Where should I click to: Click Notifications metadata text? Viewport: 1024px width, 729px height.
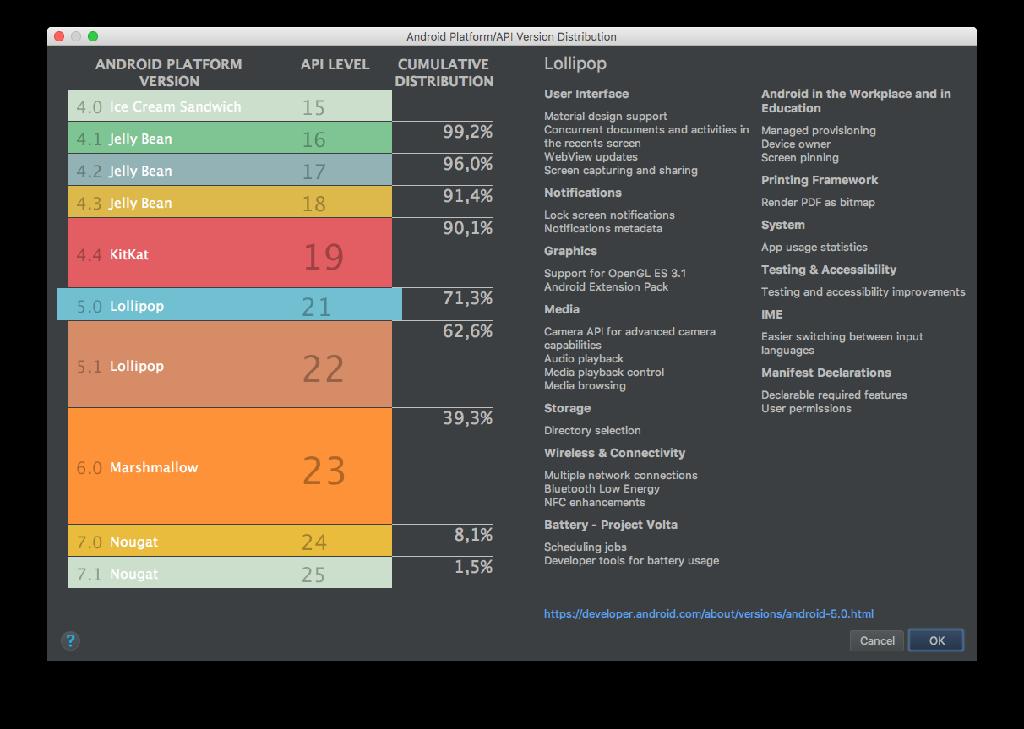point(603,229)
